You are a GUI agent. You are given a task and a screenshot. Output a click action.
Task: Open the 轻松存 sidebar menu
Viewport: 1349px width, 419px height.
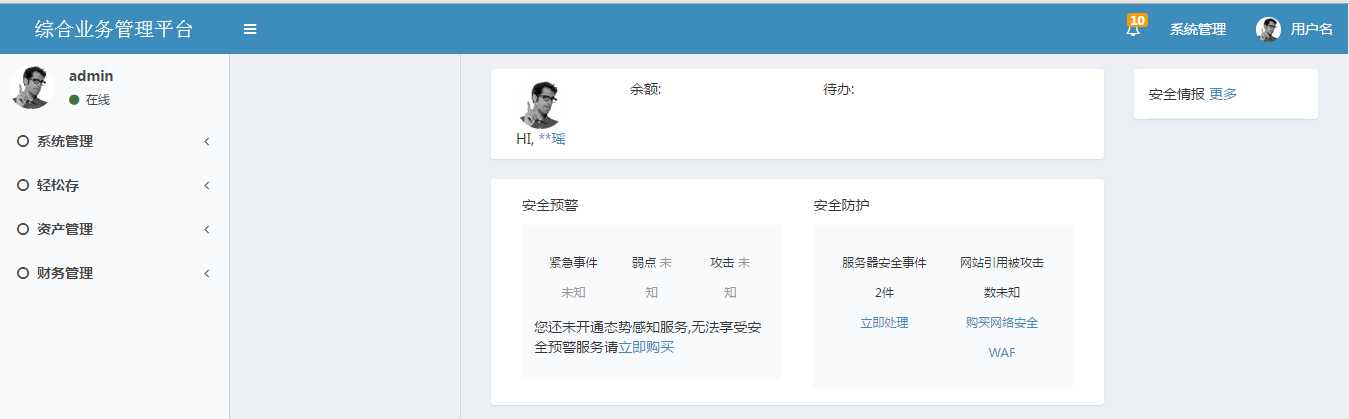(x=114, y=185)
